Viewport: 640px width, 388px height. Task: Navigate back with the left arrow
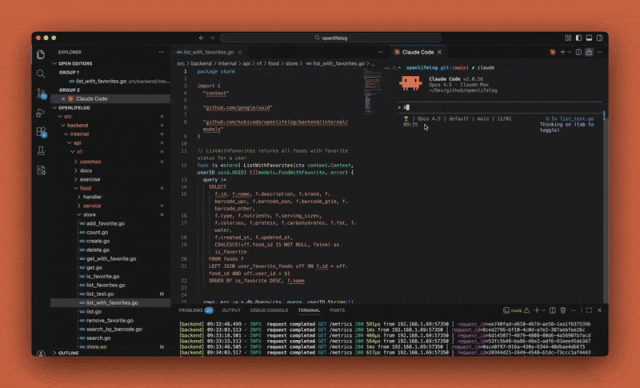(201, 38)
